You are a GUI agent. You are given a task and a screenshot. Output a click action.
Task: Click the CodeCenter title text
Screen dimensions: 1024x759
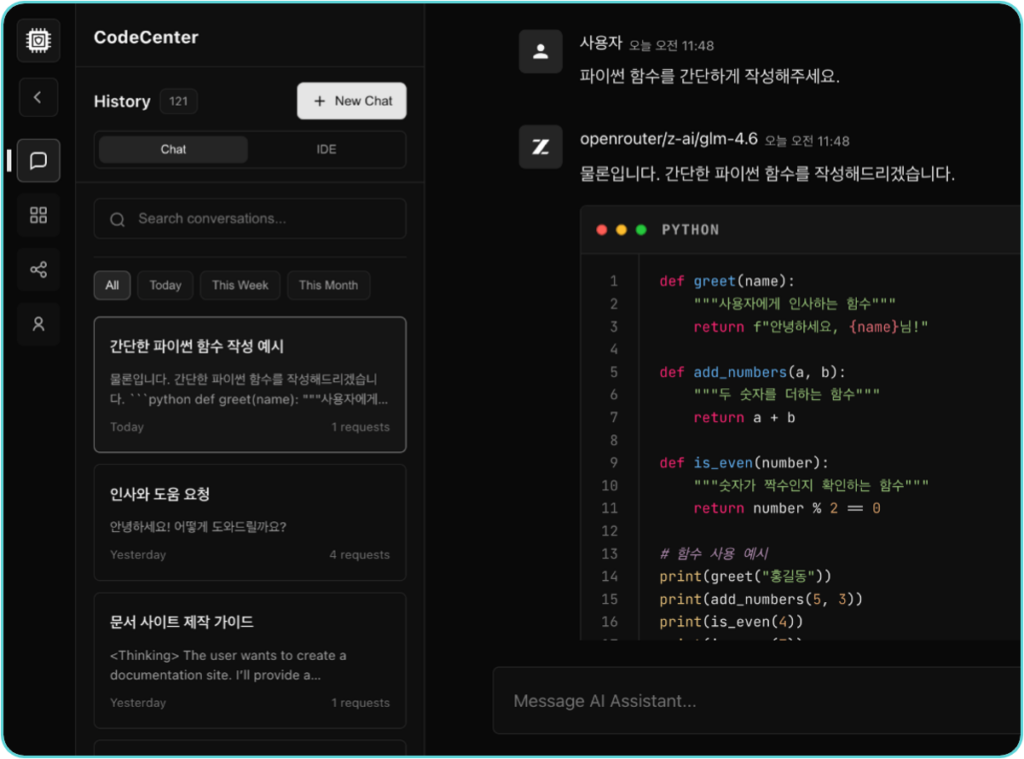click(146, 37)
